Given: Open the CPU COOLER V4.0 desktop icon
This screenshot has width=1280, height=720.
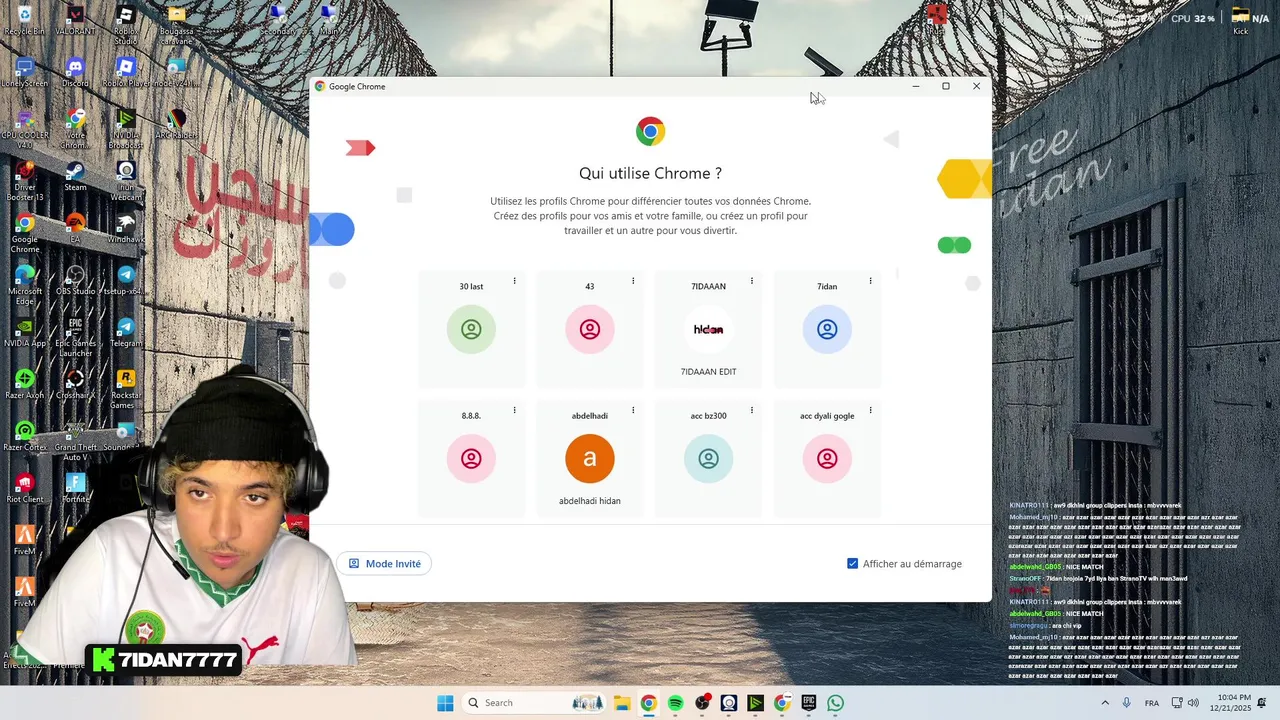Looking at the screenshot, I should coord(24,128).
